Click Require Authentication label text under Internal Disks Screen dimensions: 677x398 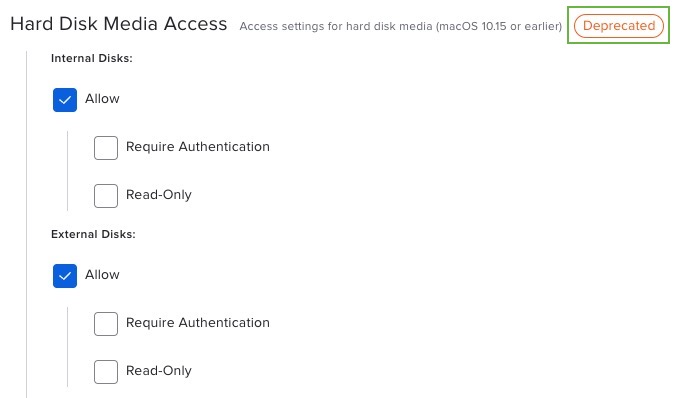pos(198,147)
